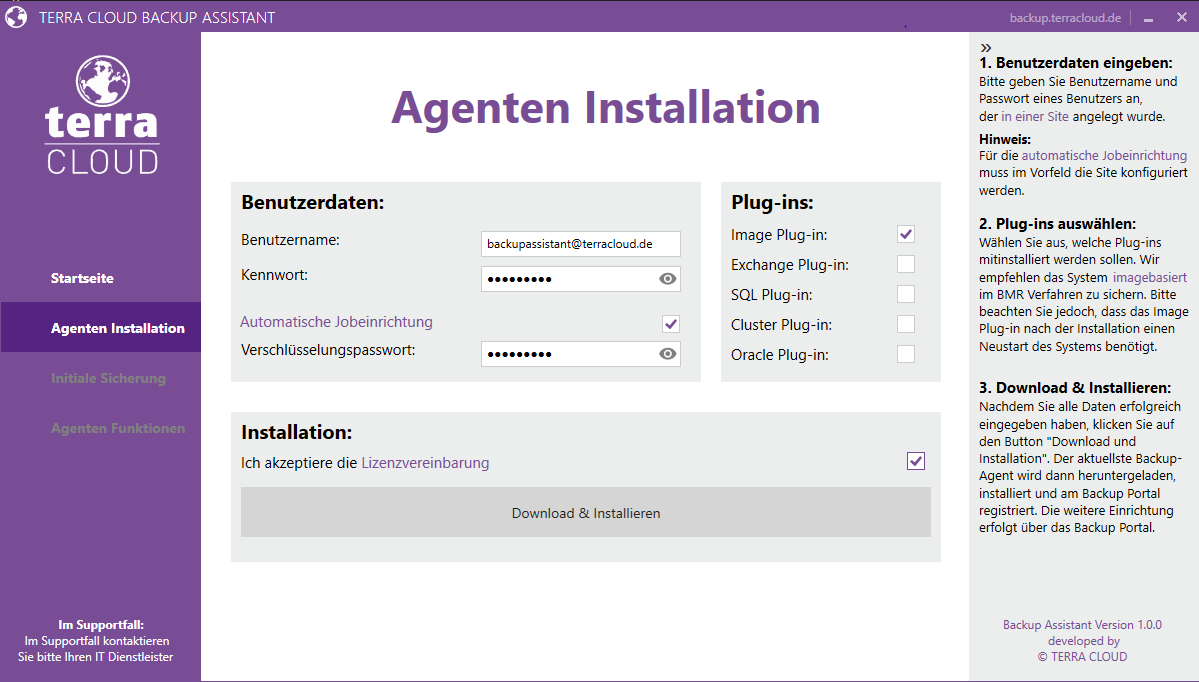Minimize the Backup Assistant window

(1149, 18)
